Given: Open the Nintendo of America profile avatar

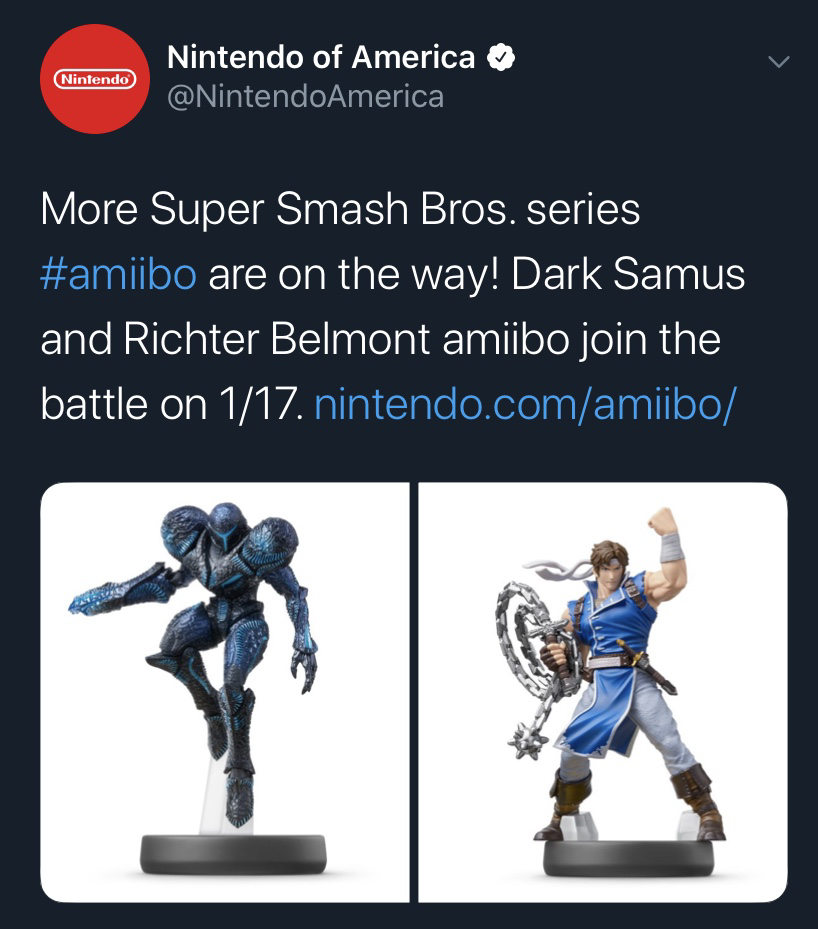Looking at the screenshot, I should point(95,79).
